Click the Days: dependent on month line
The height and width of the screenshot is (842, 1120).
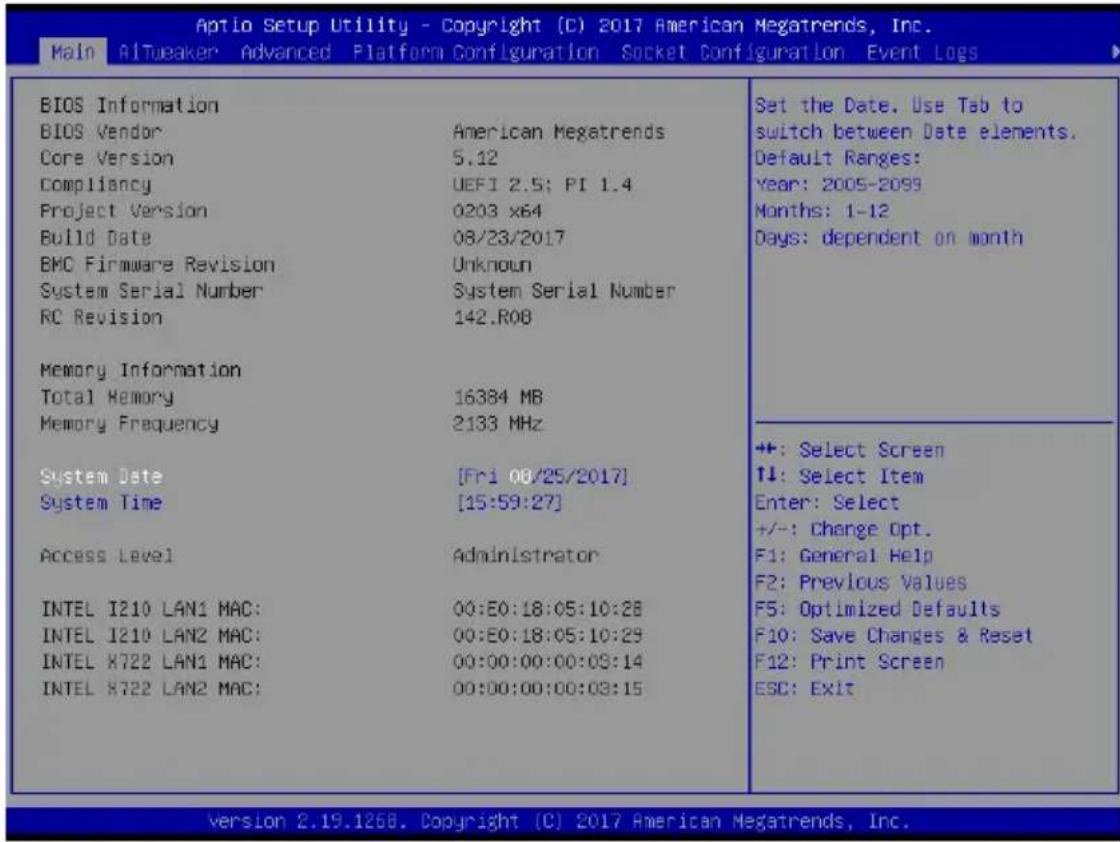889,238
